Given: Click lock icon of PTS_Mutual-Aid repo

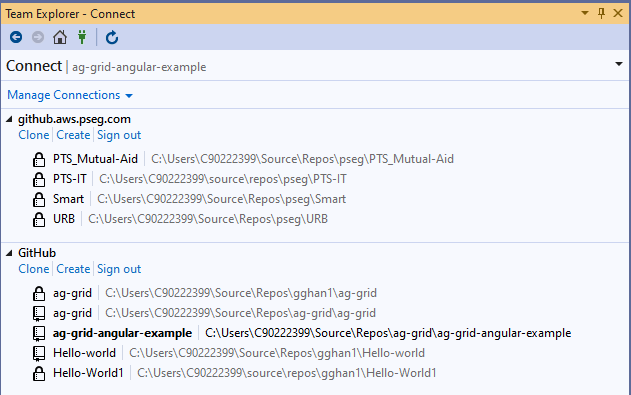Looking at the screenshot, I should pos(39,159).
